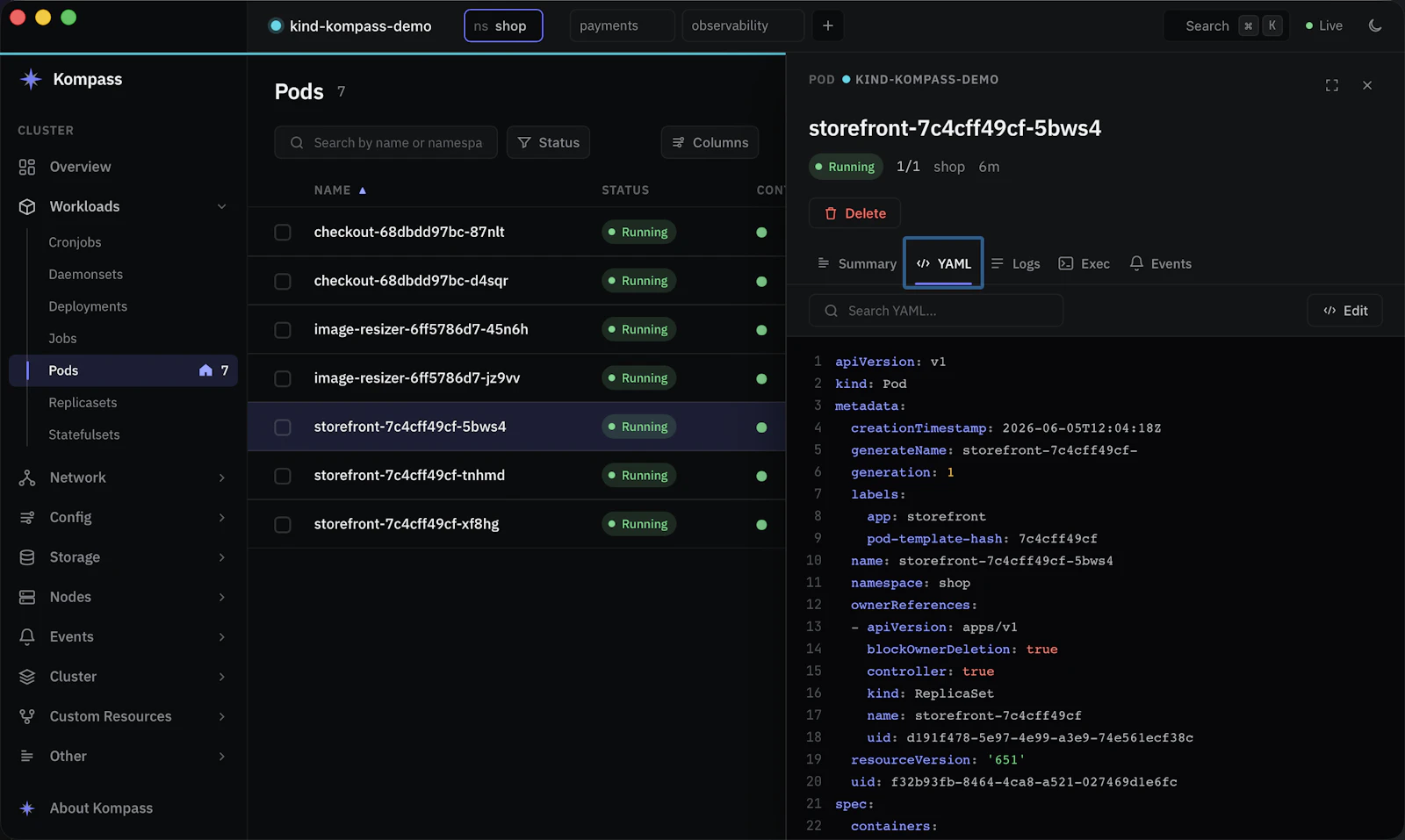
Task: Click the Workloads cube icon
Action: [27, 206]
